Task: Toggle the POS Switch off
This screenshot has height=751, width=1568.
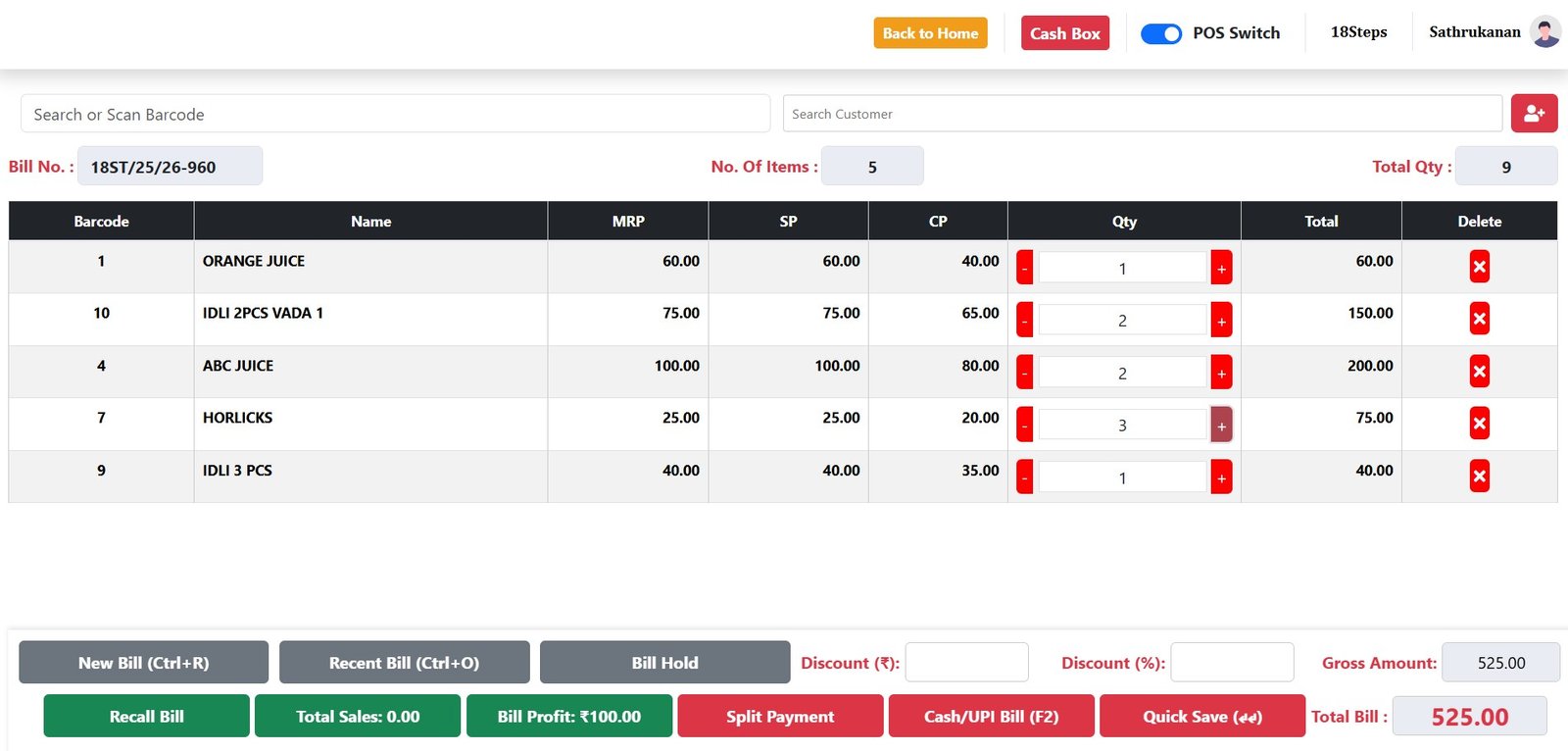Action: [1161, 33]
